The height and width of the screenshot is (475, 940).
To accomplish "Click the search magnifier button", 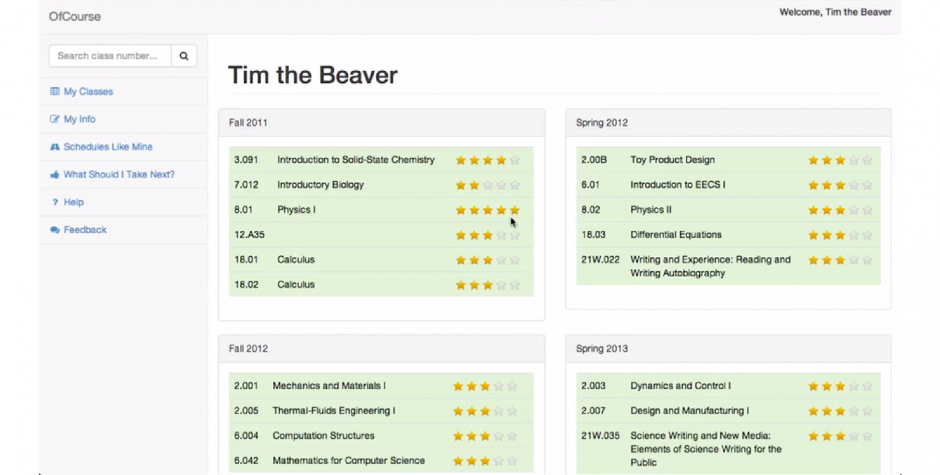I will pos(184,56).
